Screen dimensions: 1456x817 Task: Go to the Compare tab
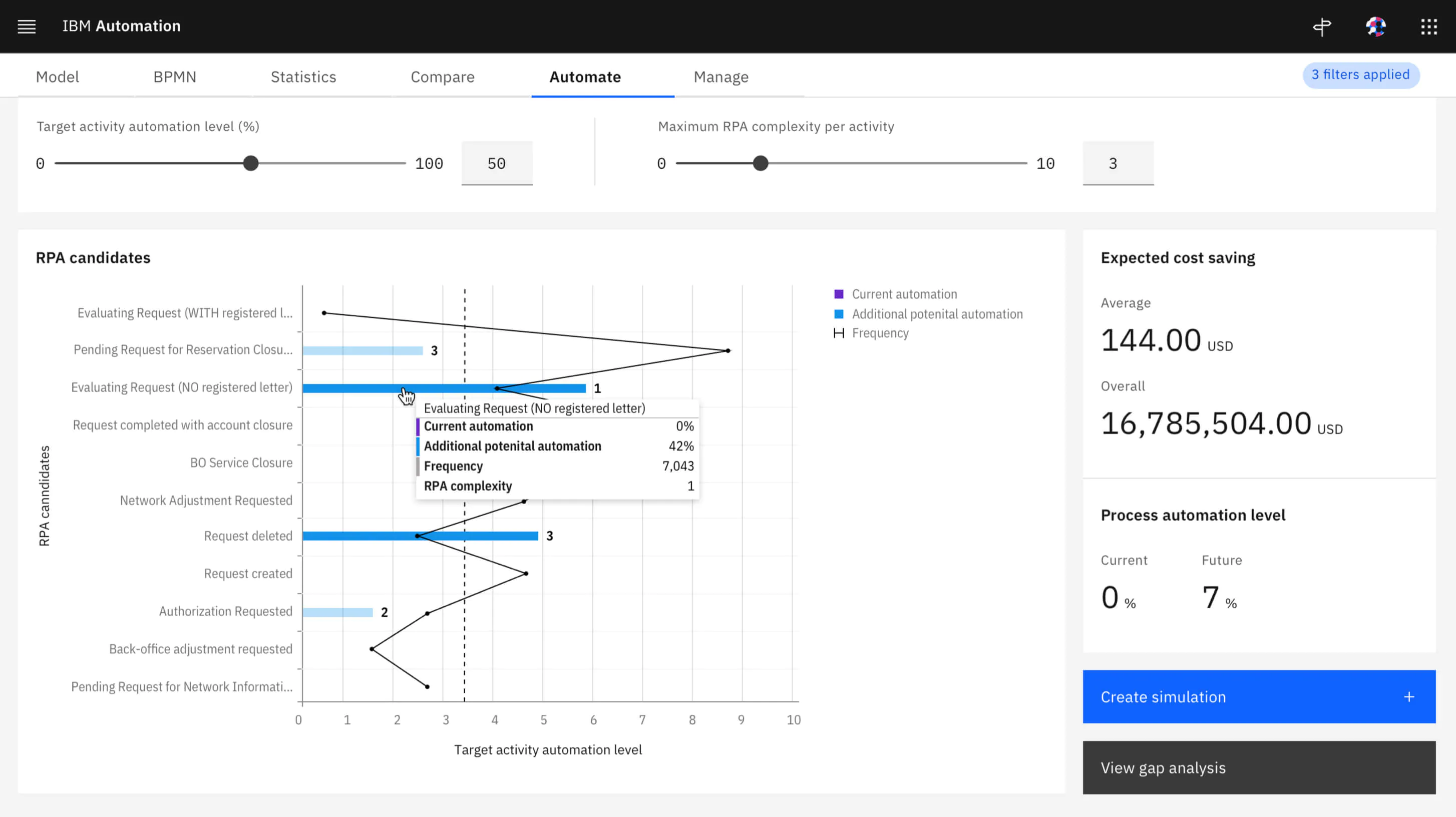point(442,77)
